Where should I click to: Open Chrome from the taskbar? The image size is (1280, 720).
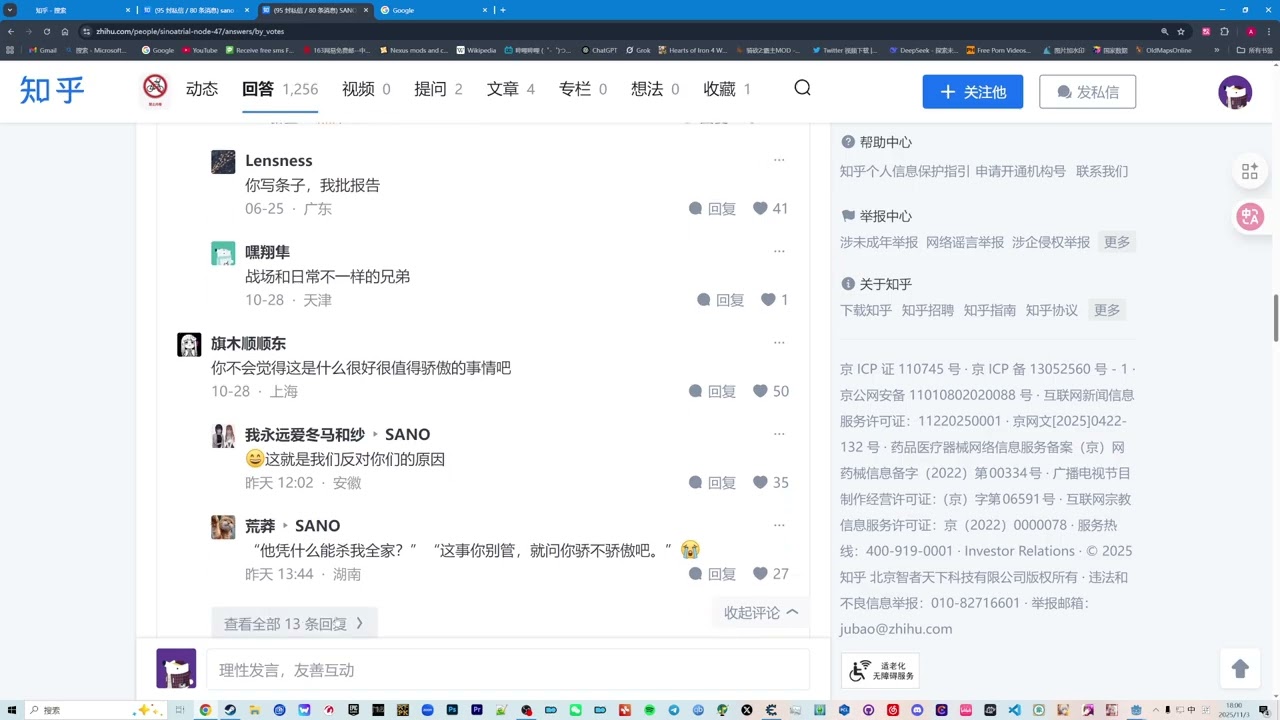coord(205,710)
